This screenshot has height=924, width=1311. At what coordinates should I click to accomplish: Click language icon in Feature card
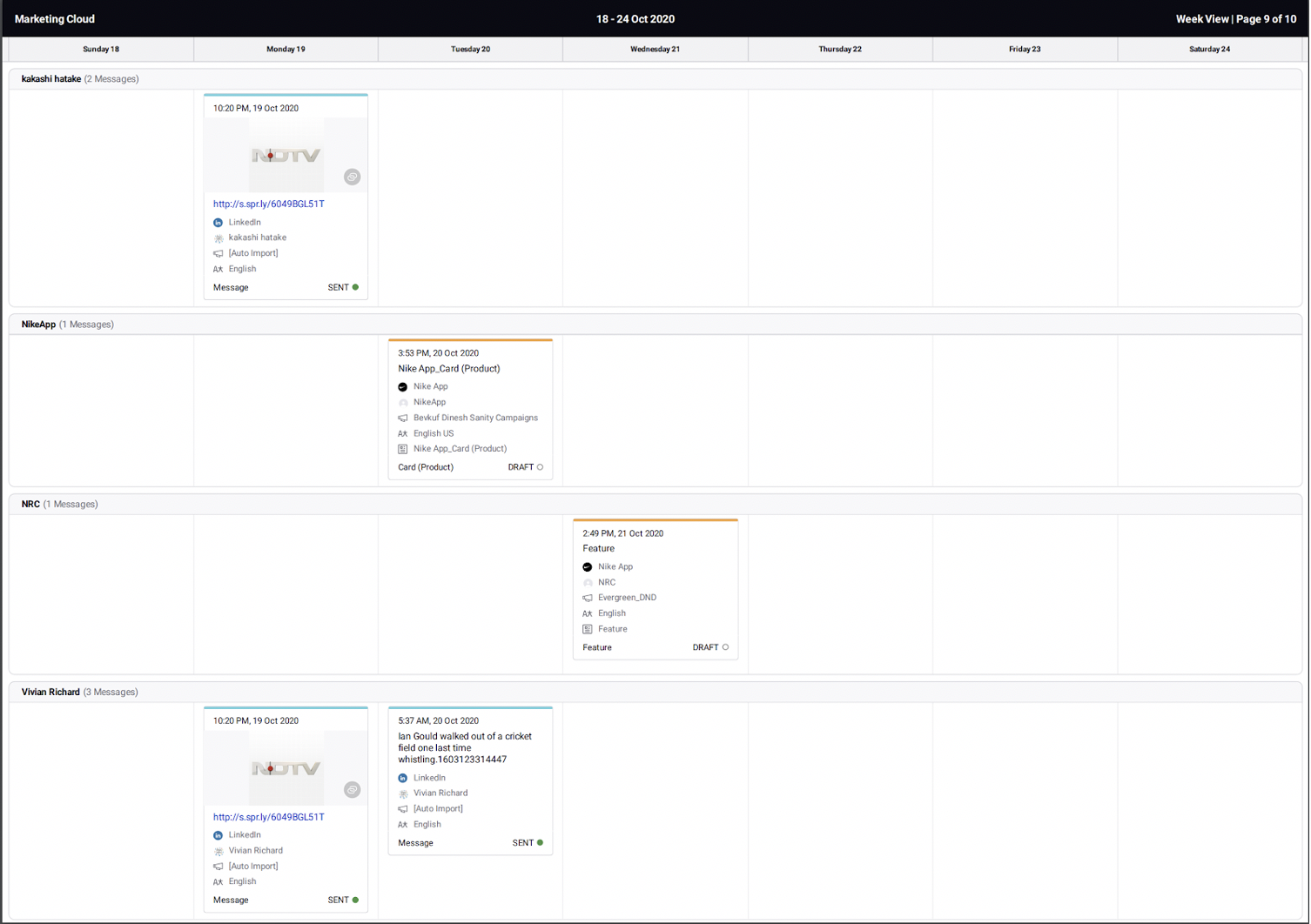tap(588, 614)
